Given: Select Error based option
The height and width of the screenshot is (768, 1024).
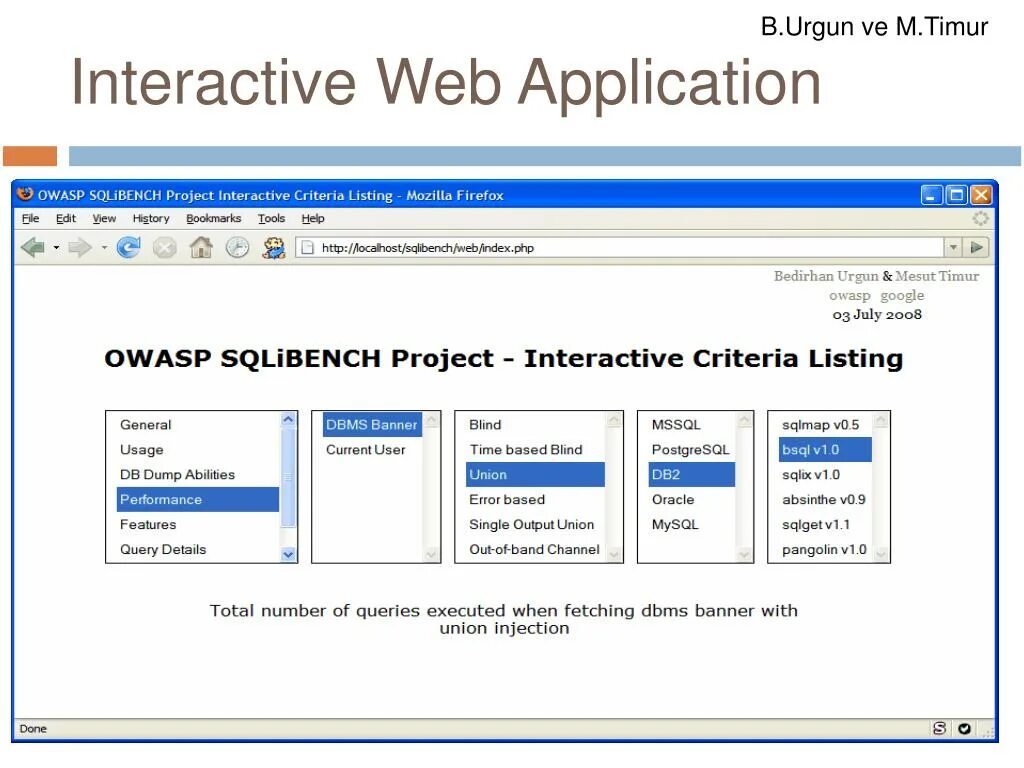Looking at the screenshot, I should point(536,500).
